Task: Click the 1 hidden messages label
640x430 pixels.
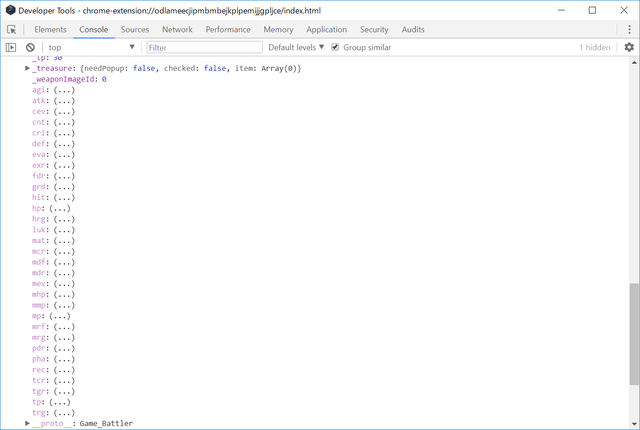Action: (595, 47)
